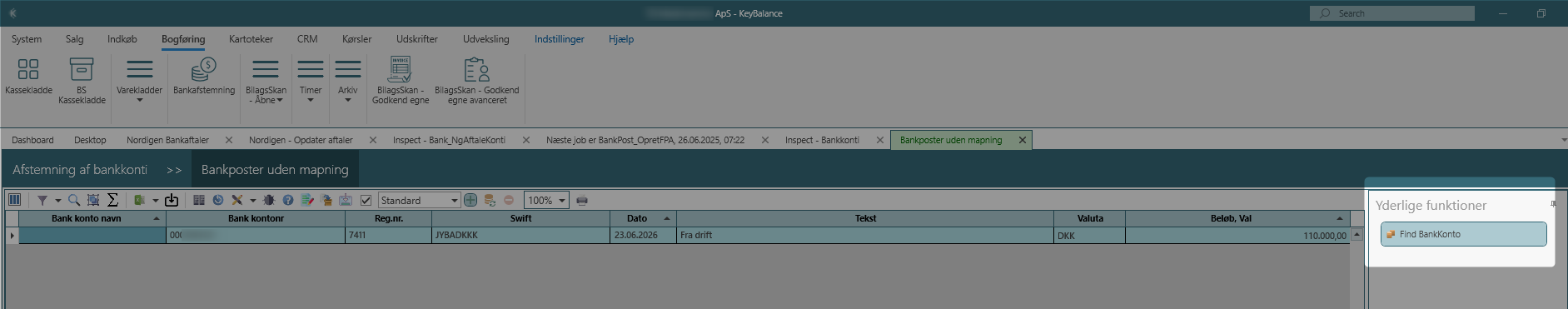Click the Find BankKonto button
1568x309 pixels.
tap(1463, 234)
